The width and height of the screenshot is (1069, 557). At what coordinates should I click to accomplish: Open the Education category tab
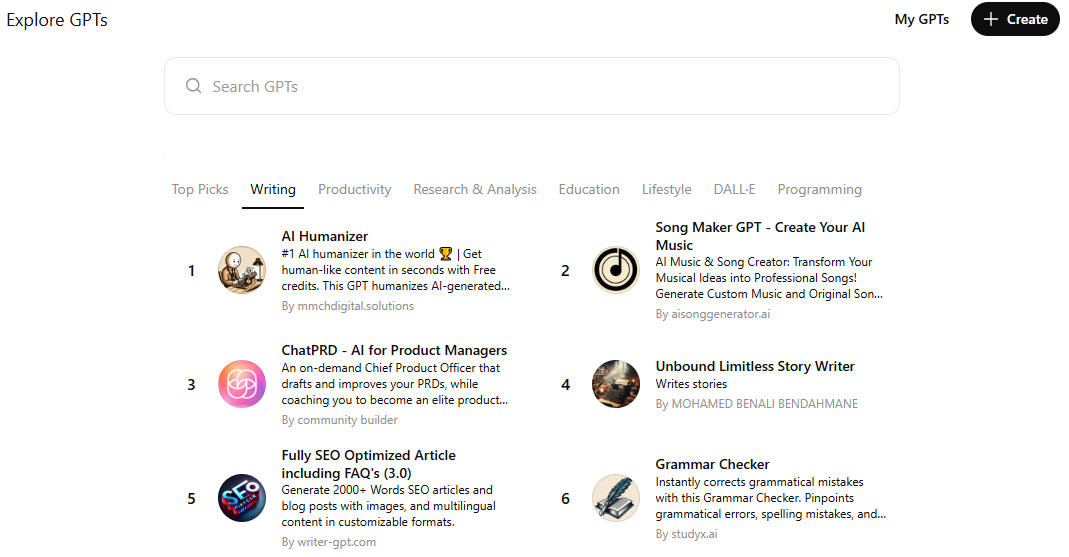pos(589,189)
